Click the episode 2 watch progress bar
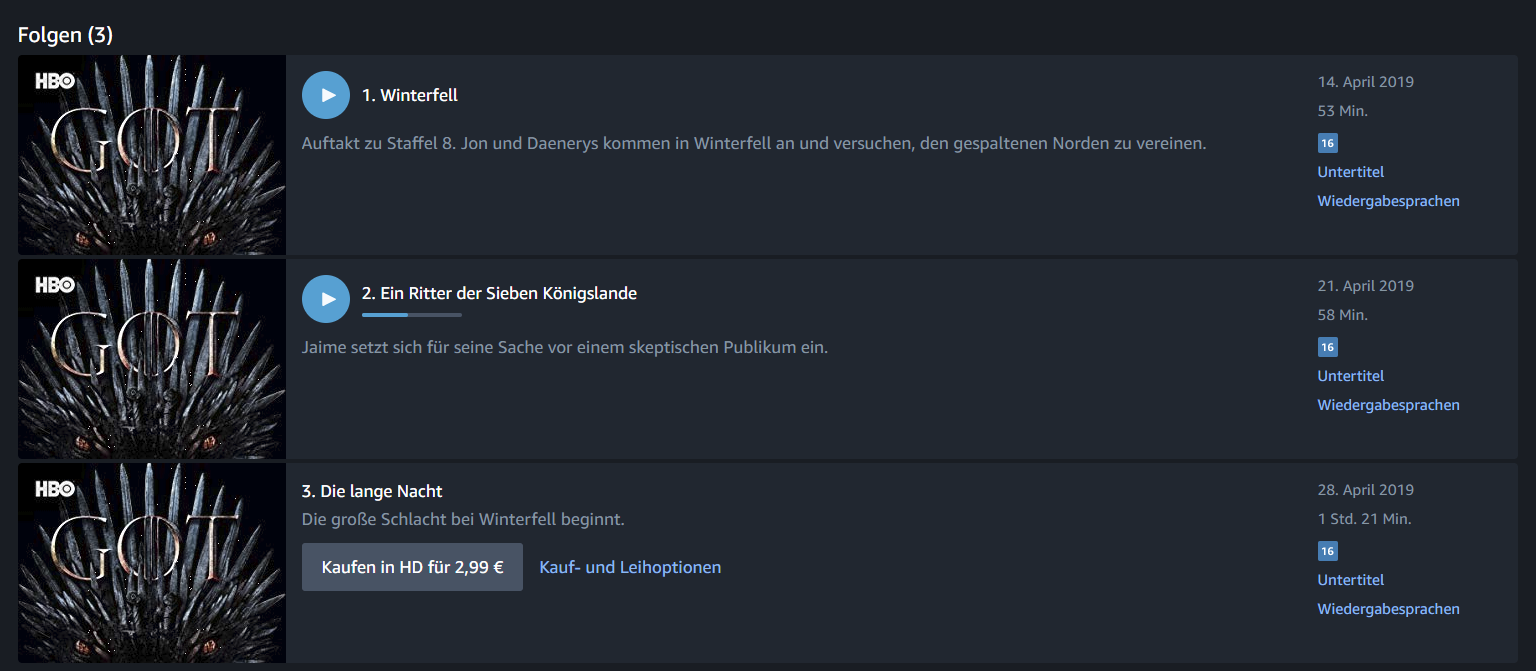The width and height of the screenshot is (1536, 671). click(x=412, y=315)
